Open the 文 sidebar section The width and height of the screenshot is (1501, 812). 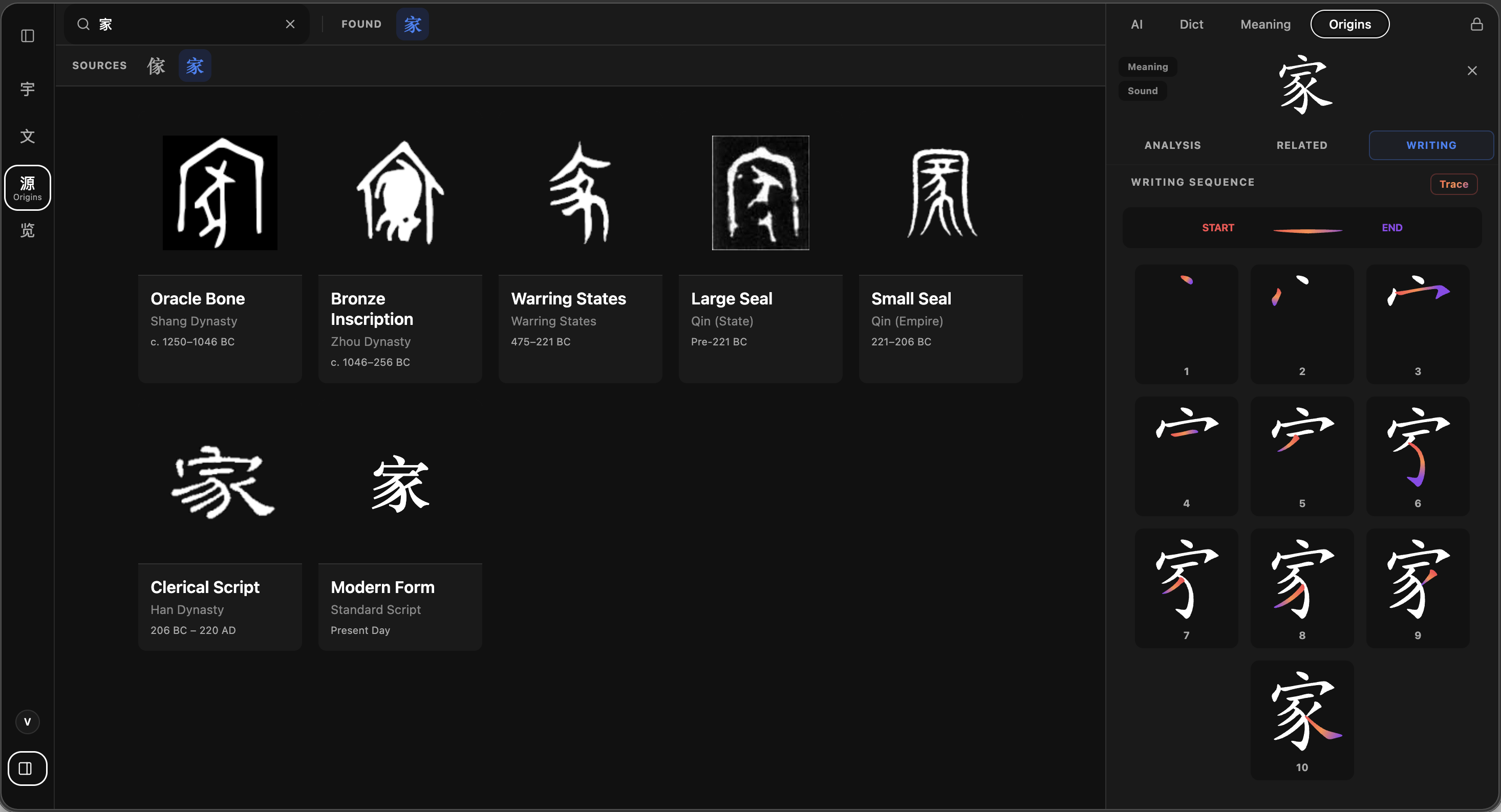[27, 136]
